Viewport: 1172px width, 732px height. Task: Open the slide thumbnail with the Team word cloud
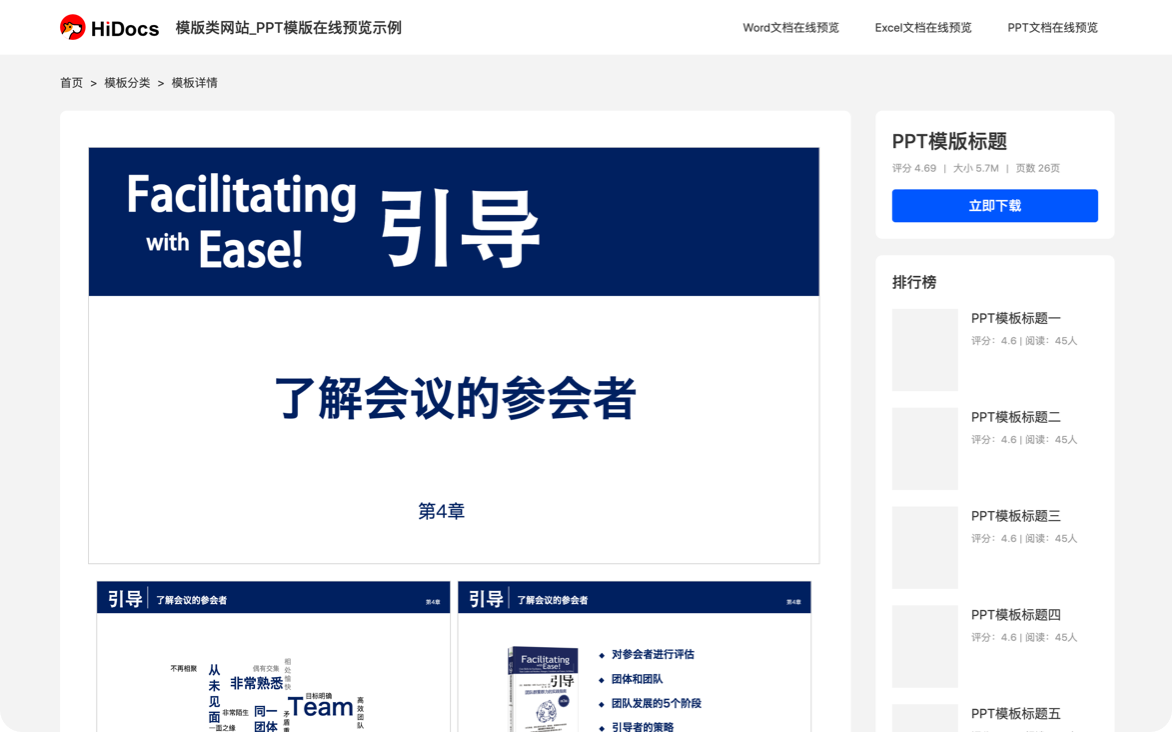pyautogui.click(x=274, y=656)
